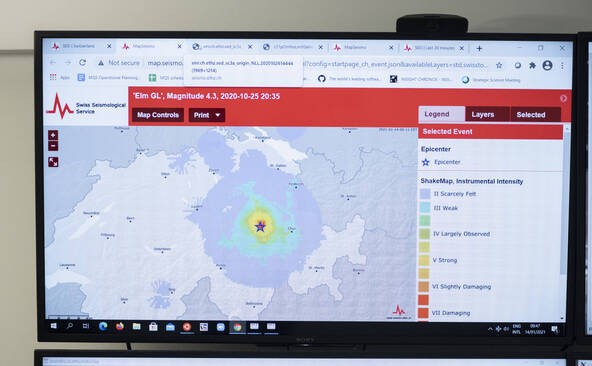Open Chrome's three-dot menu

point(562,65)
